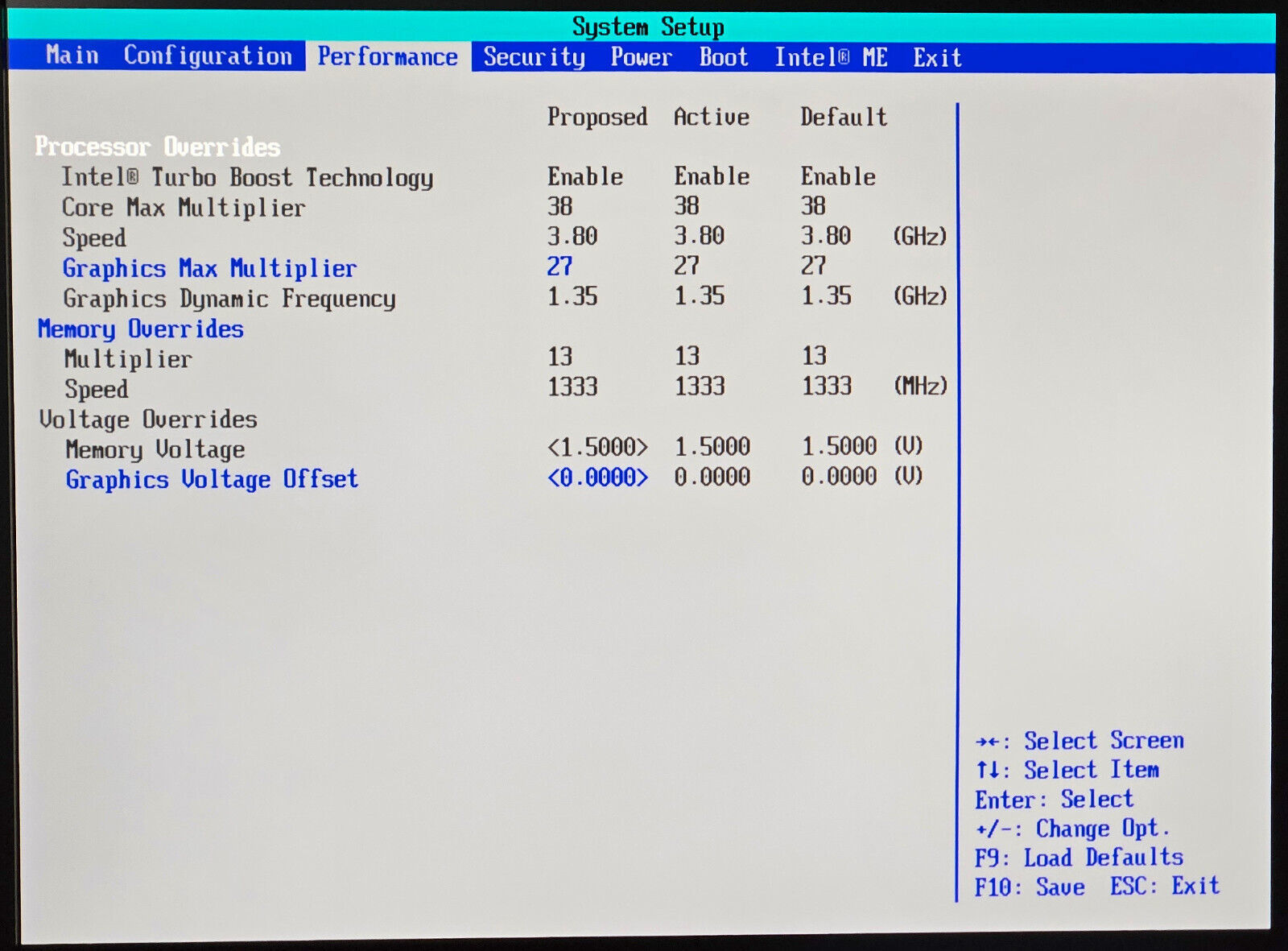Click the ESC Exit hint
Image resolution: width=1288 pixels, height=951 pixels.
(1165, 887)
